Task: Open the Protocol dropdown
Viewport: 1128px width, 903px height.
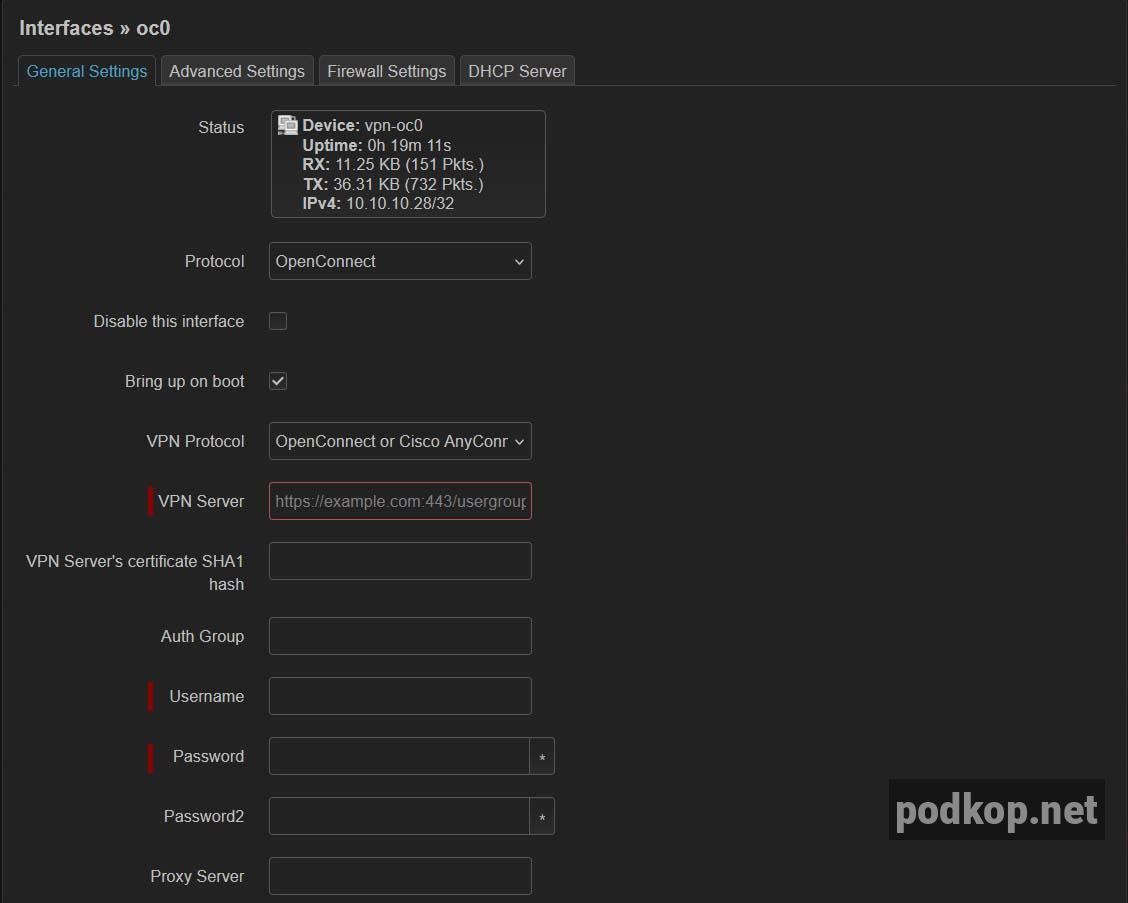Action: (x=400, y=261)
